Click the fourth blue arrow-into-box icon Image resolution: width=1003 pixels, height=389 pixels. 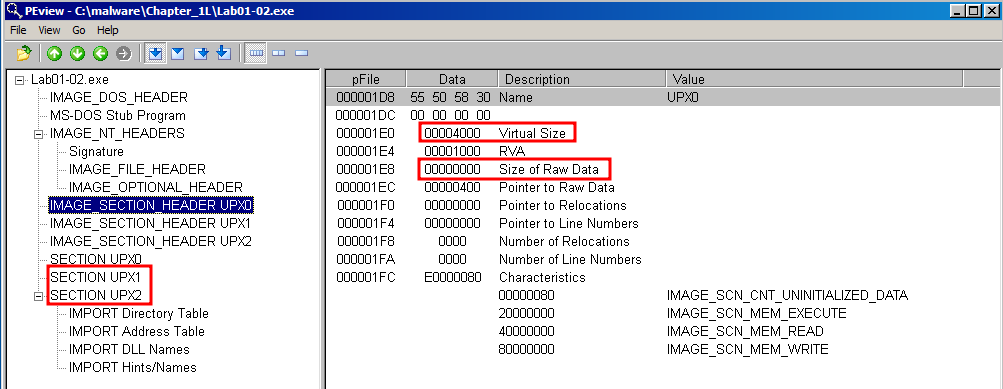pyautogui.click(x=223, y=54)
